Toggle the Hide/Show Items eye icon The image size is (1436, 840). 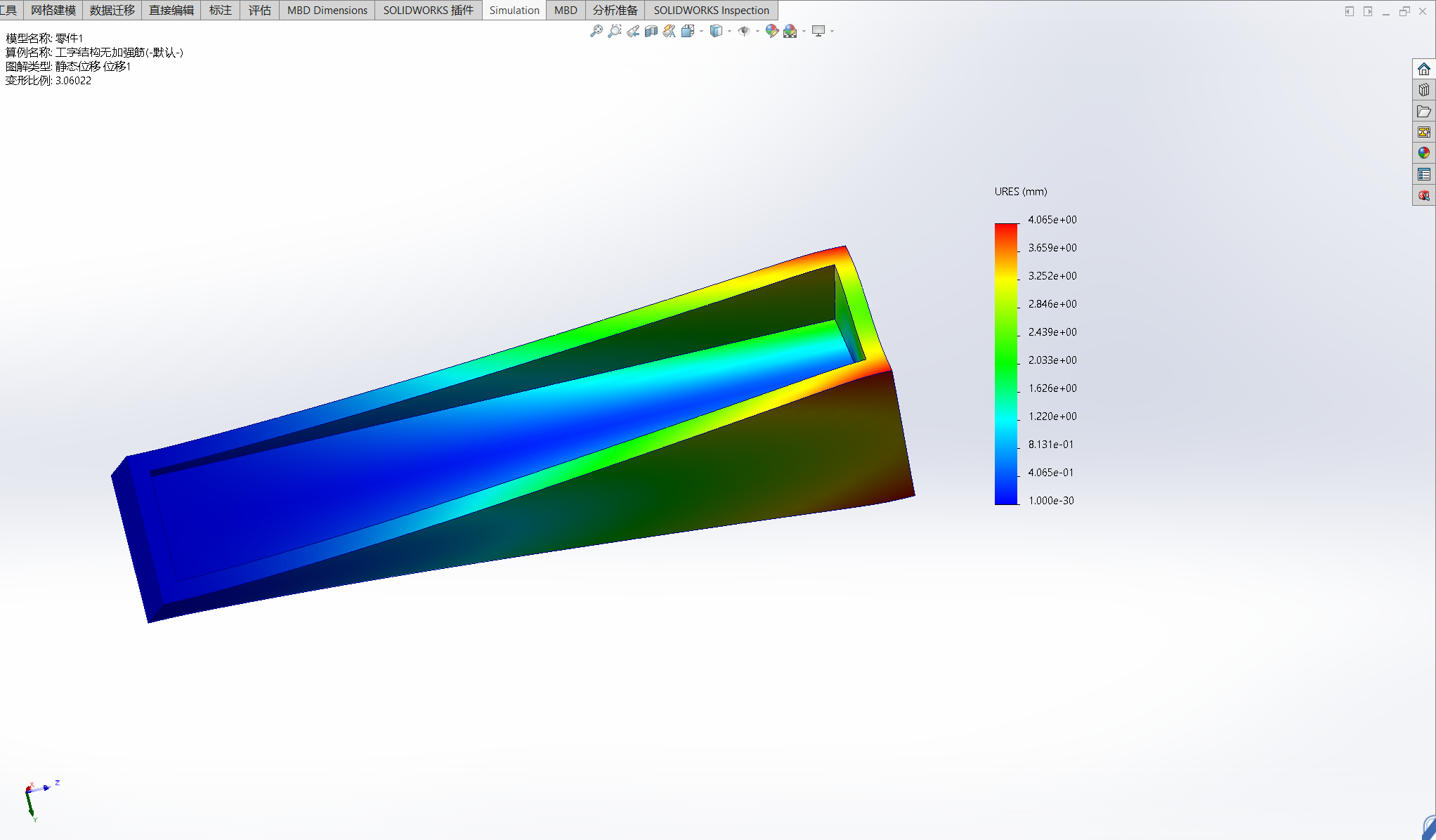[744, 31]
